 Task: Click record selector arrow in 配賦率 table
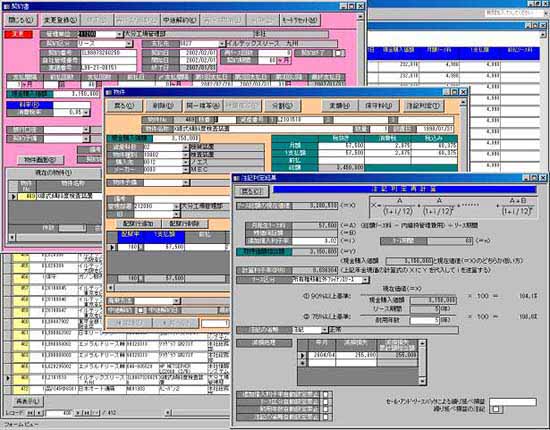point(112,247)
